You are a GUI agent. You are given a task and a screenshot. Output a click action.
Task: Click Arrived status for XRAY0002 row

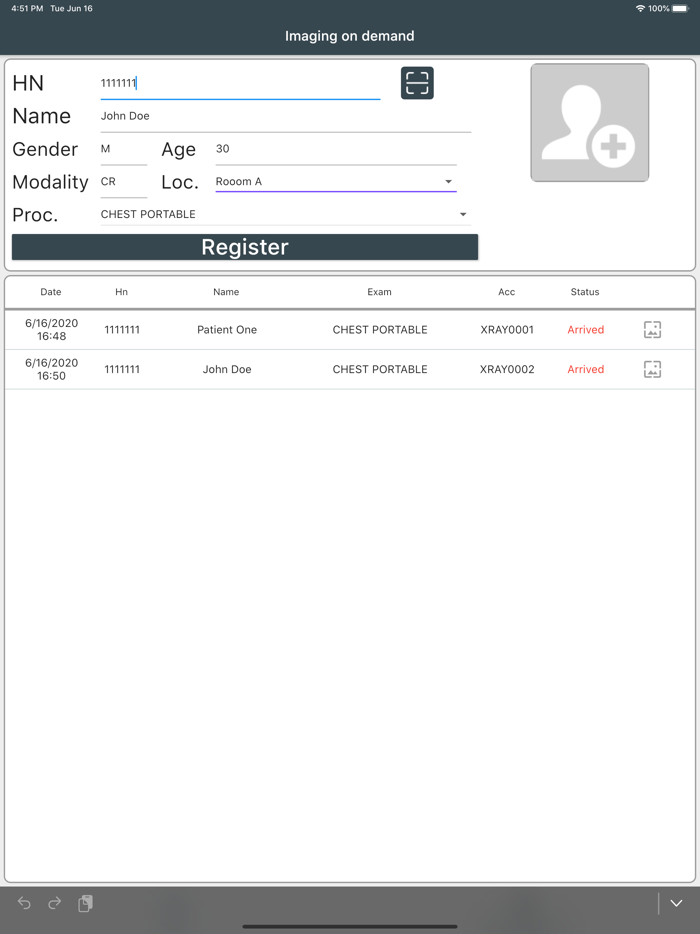(x=586, y=369)
